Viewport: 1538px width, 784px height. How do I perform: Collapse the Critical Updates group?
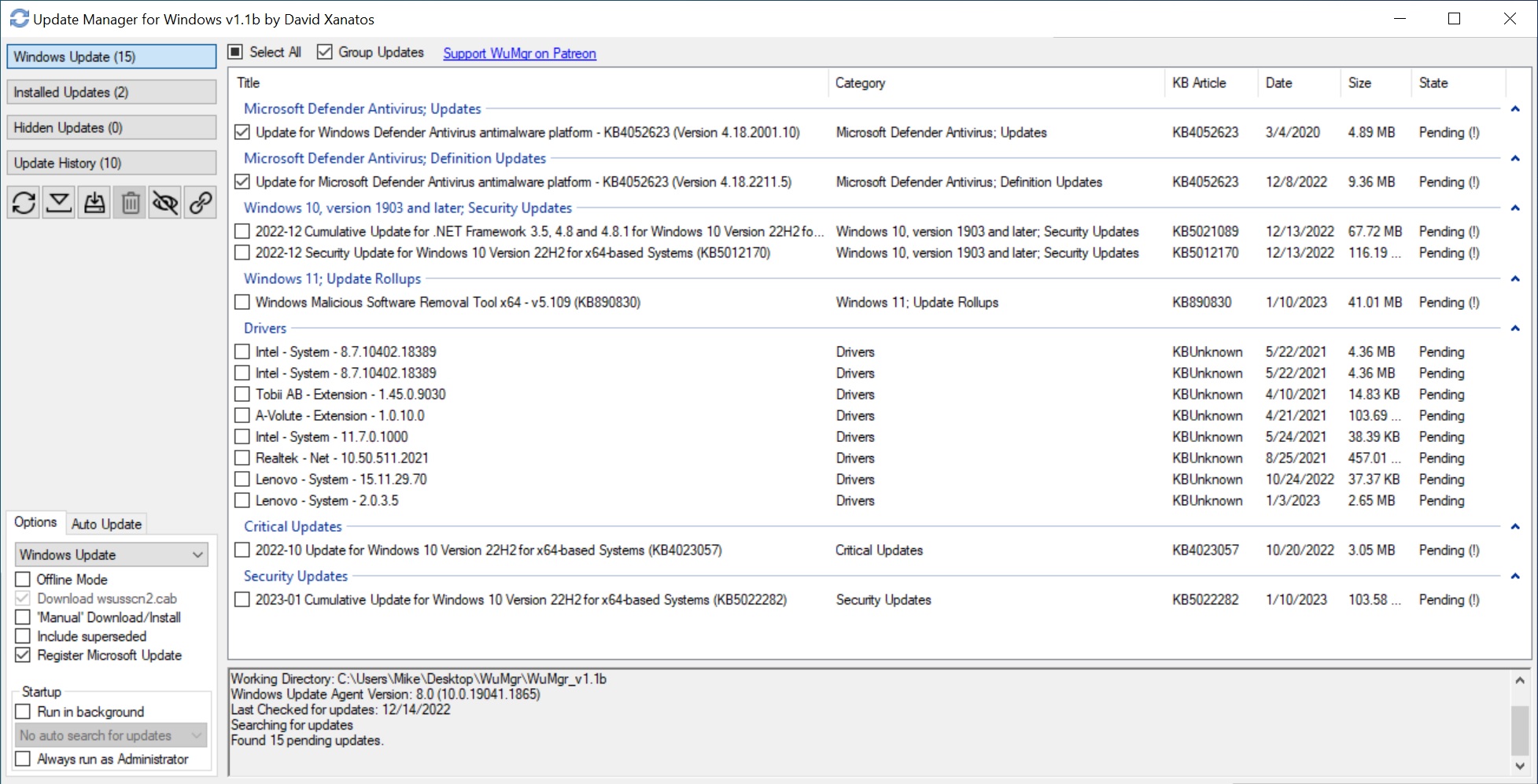point(1515,527)
